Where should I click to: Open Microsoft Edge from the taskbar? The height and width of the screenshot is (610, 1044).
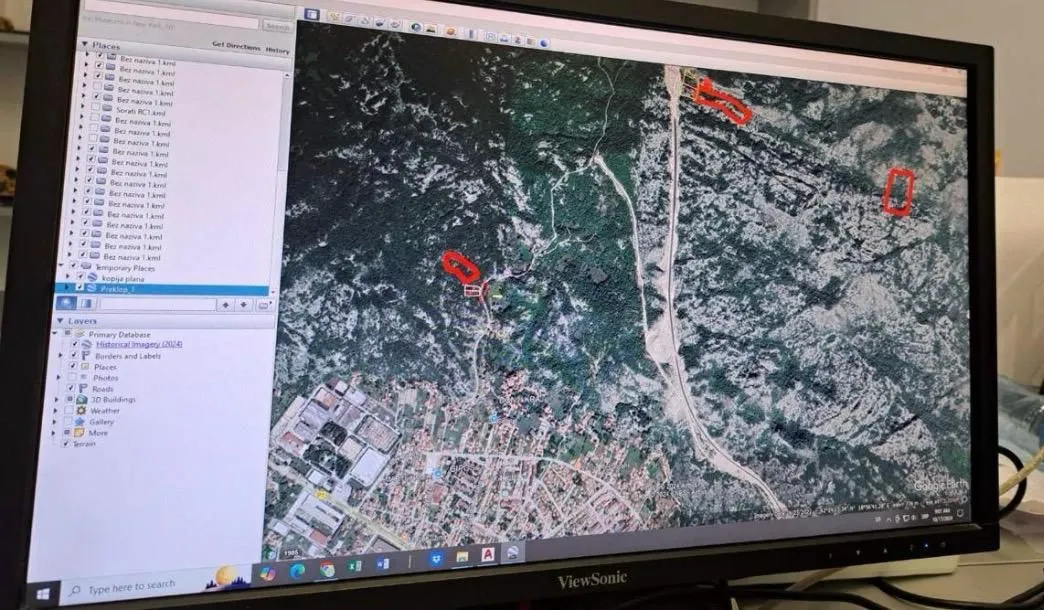click(297, 570)
